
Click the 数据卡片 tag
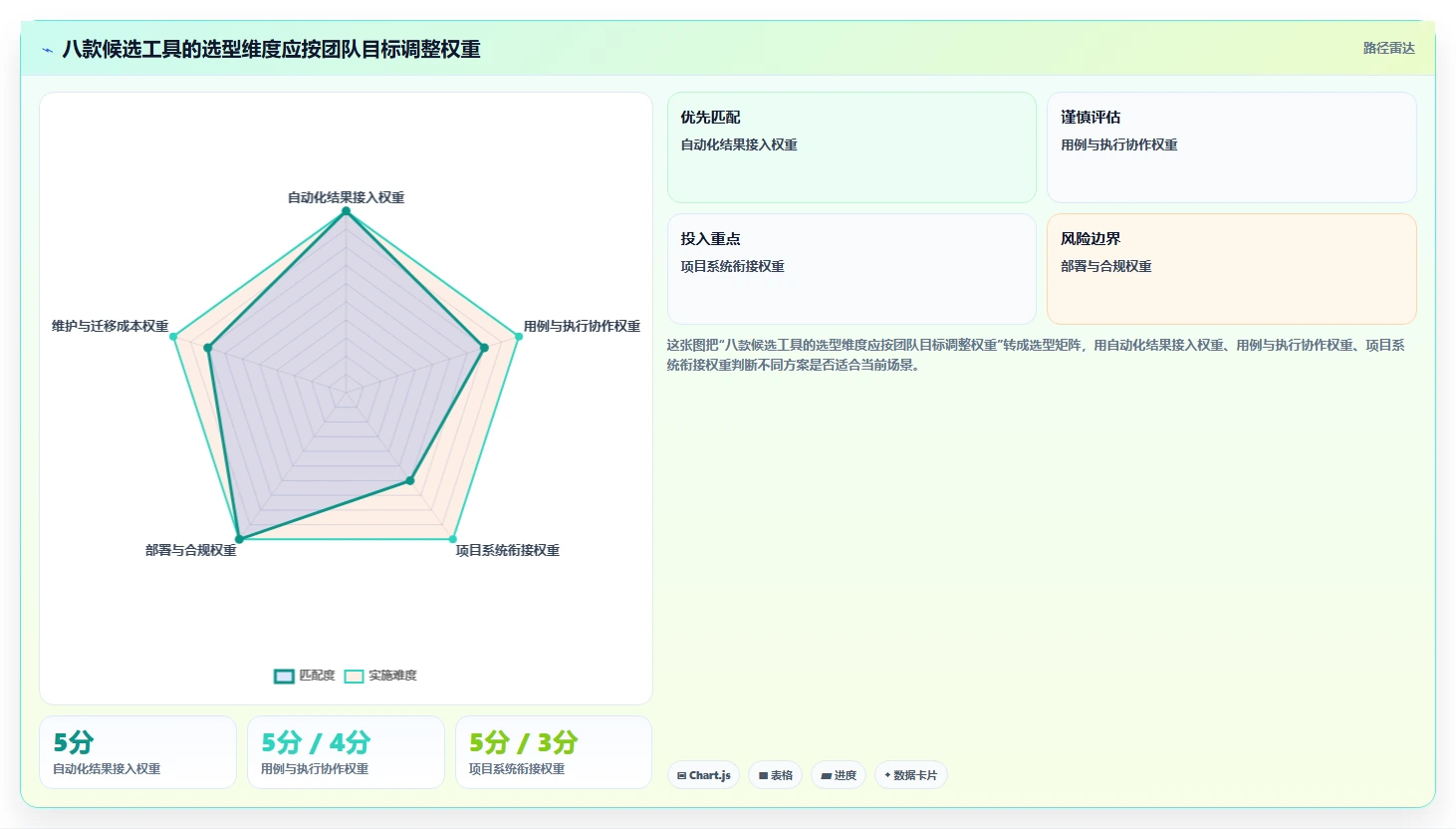pyautogui.click(x=911, y=775)
